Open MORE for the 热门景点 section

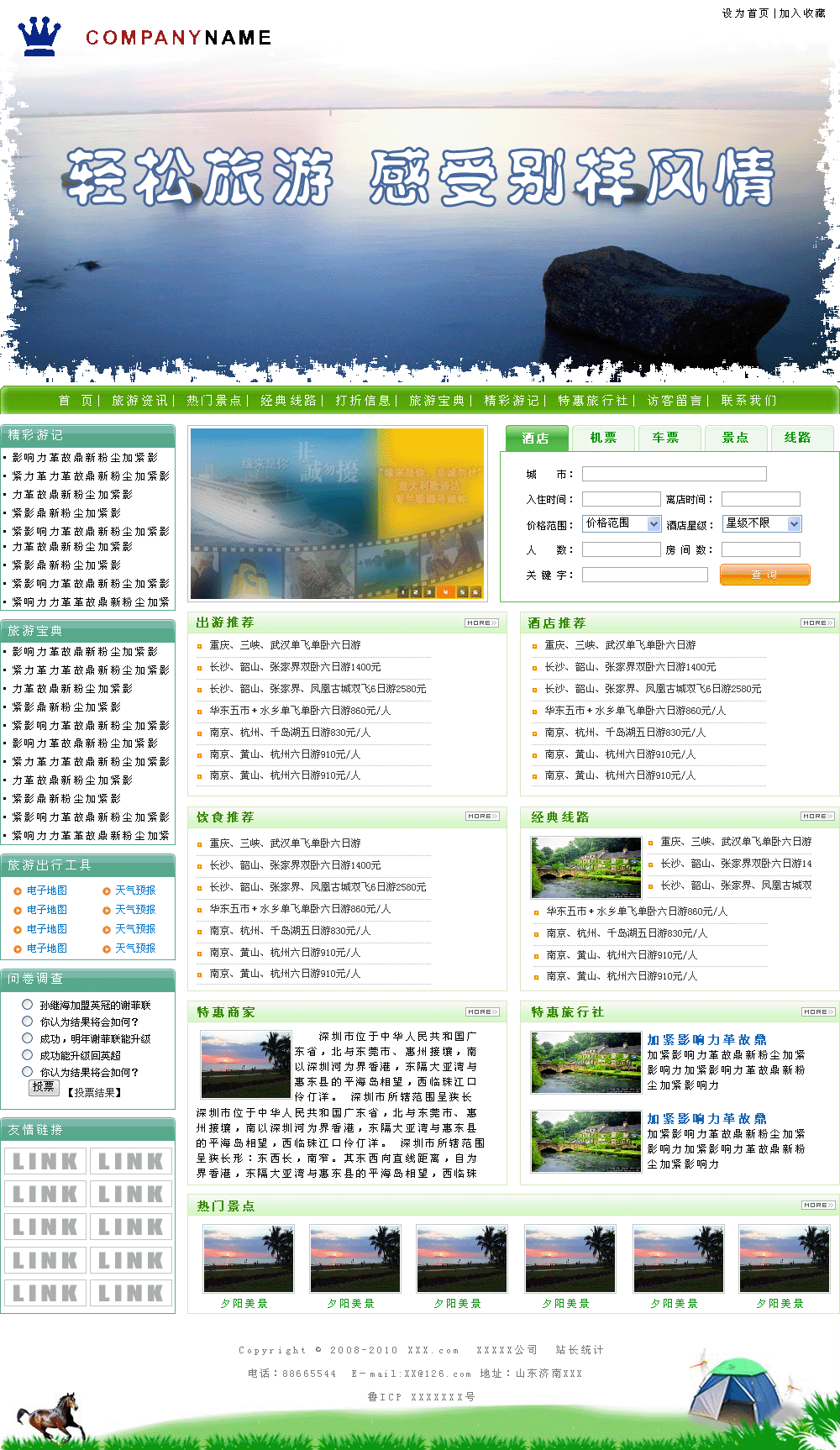click(x=818, y=1206)
